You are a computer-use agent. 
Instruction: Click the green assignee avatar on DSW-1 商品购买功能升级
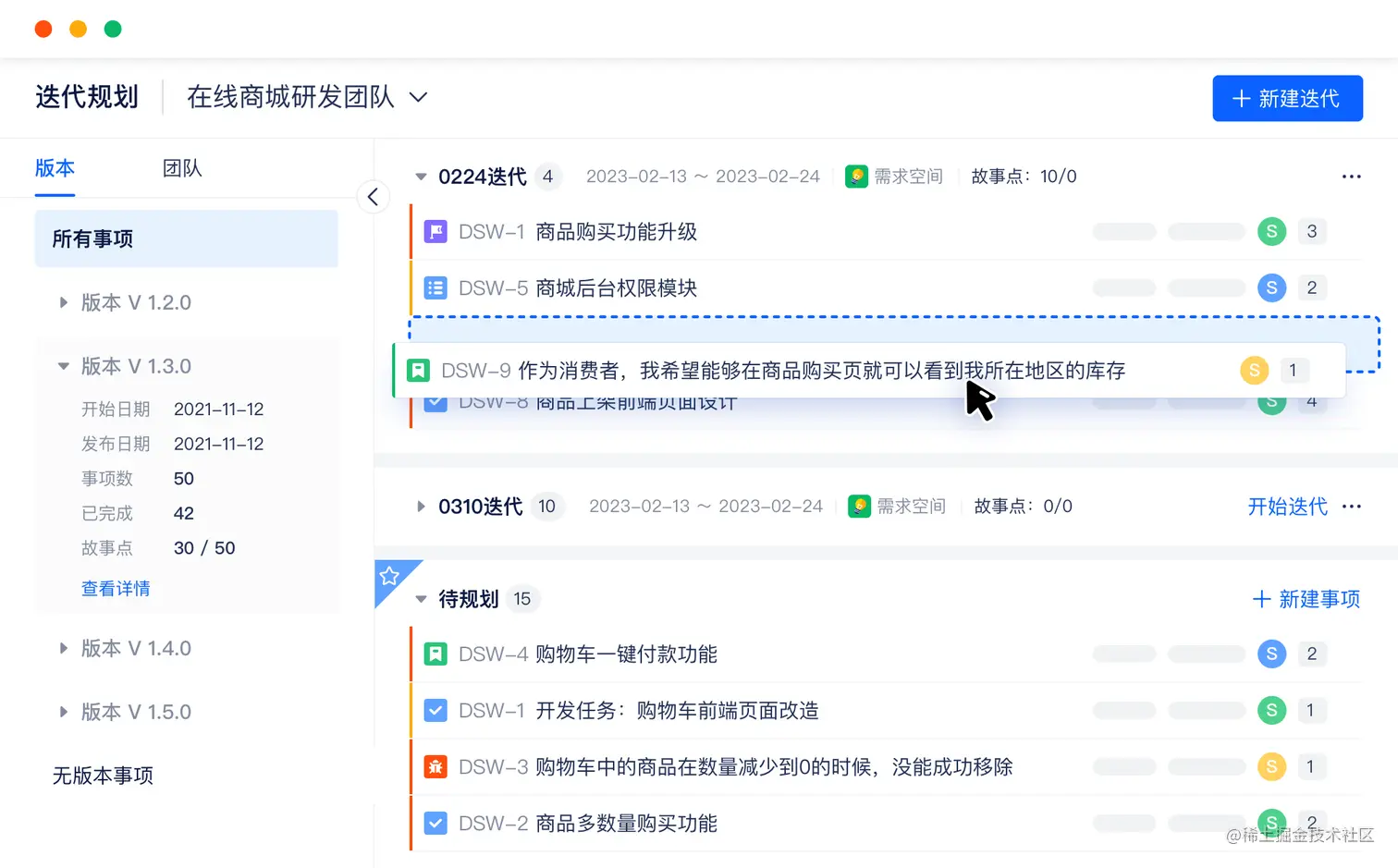1272,231
